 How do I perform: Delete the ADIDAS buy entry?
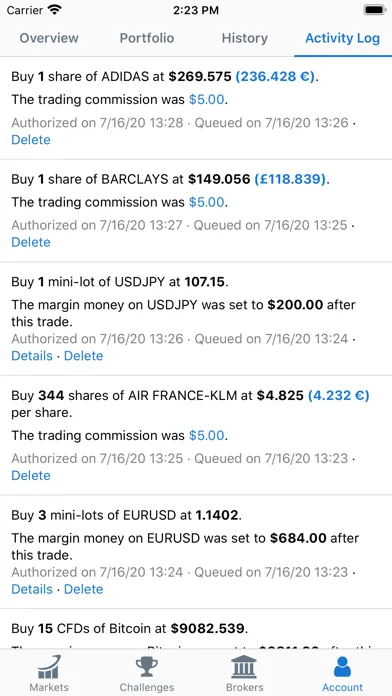31,140
